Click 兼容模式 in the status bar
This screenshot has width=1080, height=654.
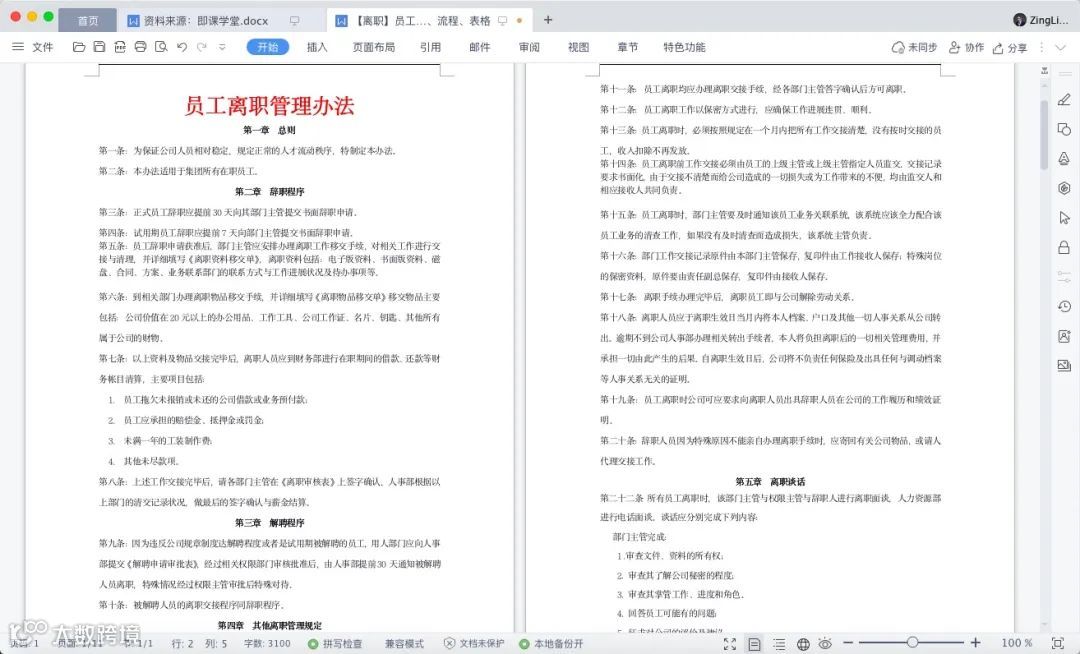point(404,644)
